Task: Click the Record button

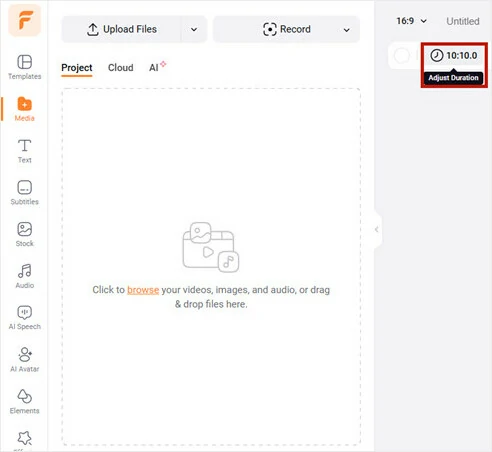Action: (x=287, y=29)
